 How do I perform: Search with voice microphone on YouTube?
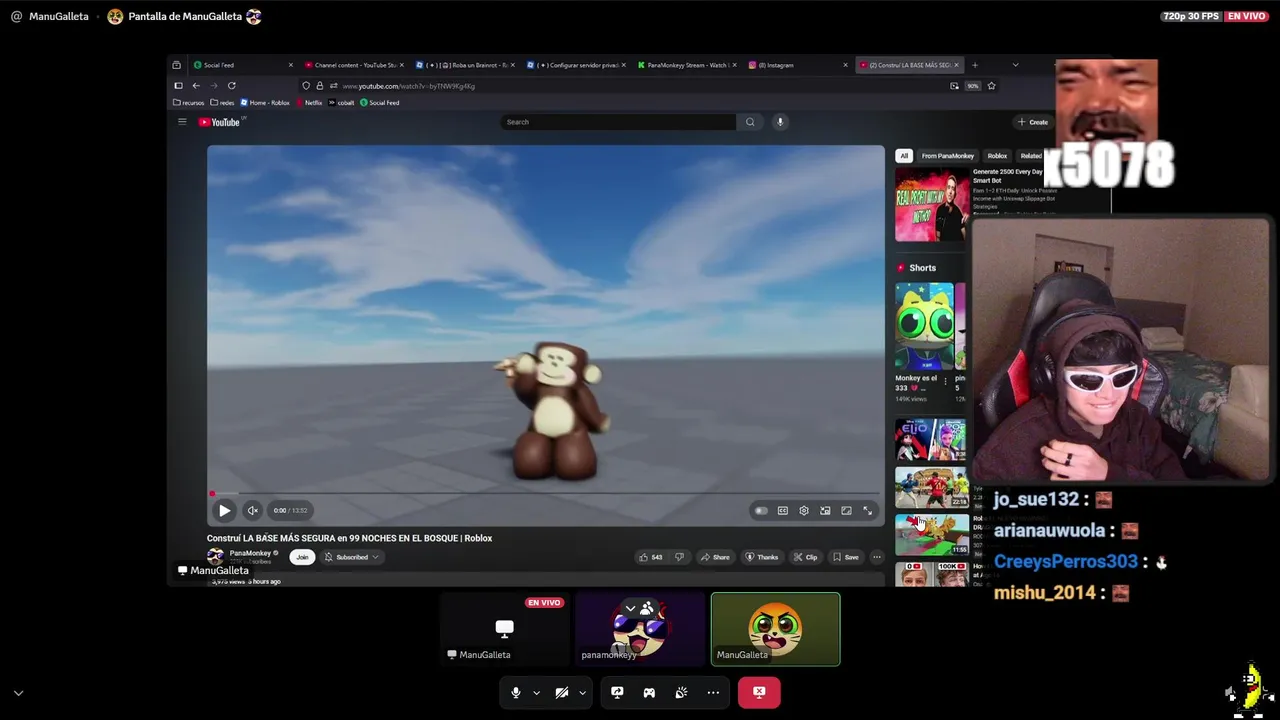[780, 122]
